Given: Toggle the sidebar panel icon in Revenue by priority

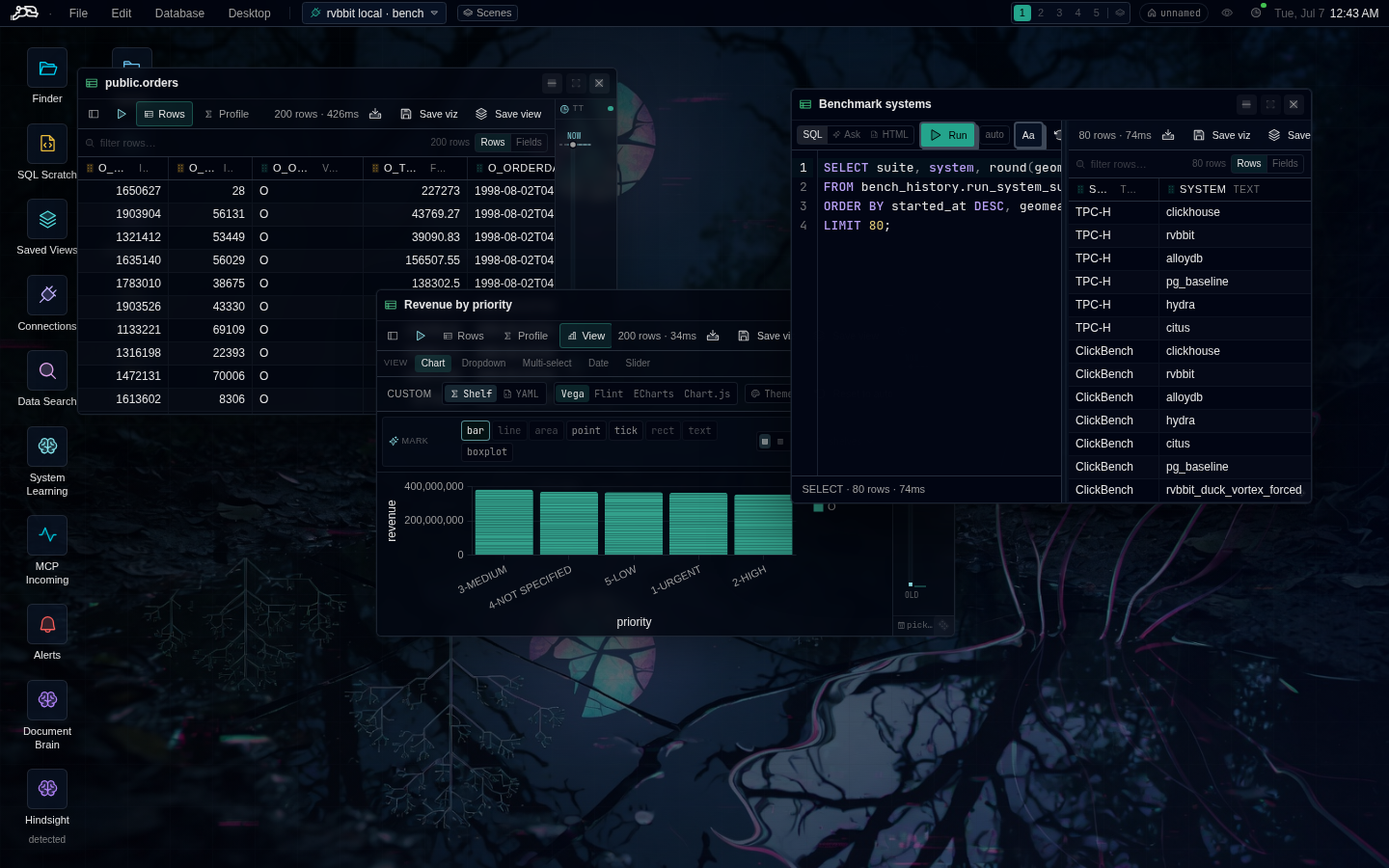Looking at the screenshot, I should tap(393, 336).
